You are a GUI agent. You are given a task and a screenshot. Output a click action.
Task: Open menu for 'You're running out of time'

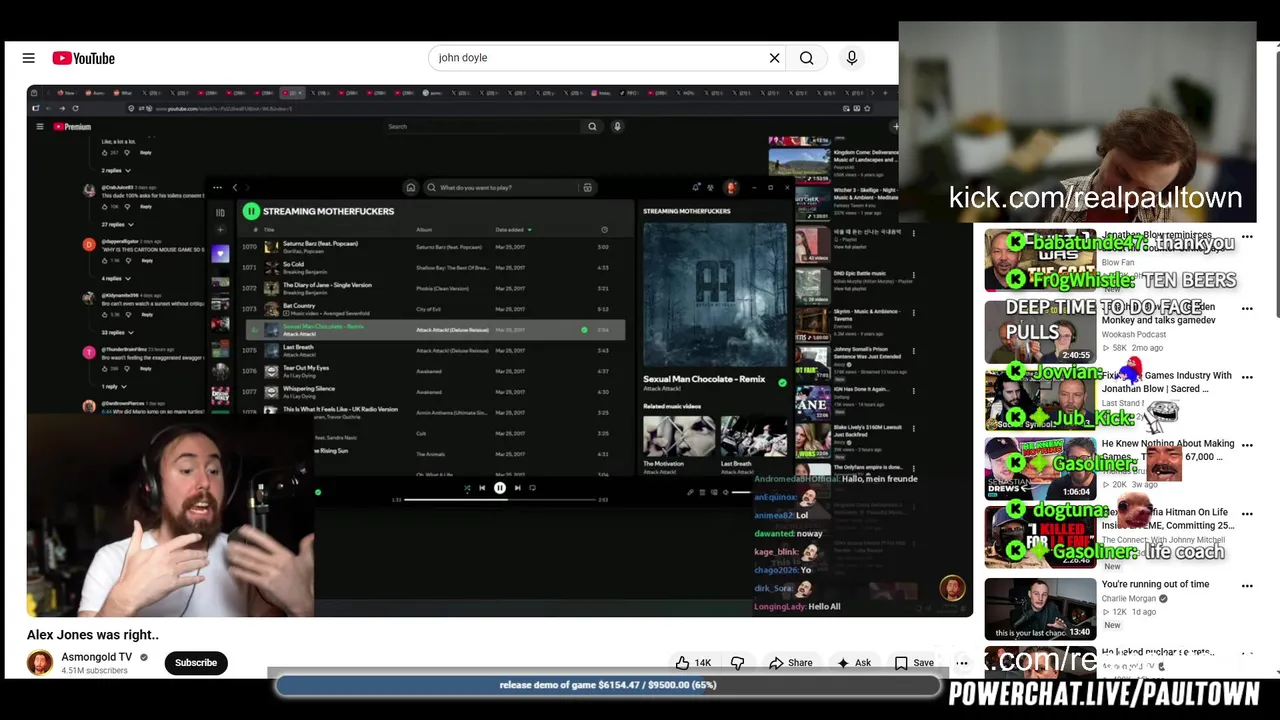point(1247,586)
